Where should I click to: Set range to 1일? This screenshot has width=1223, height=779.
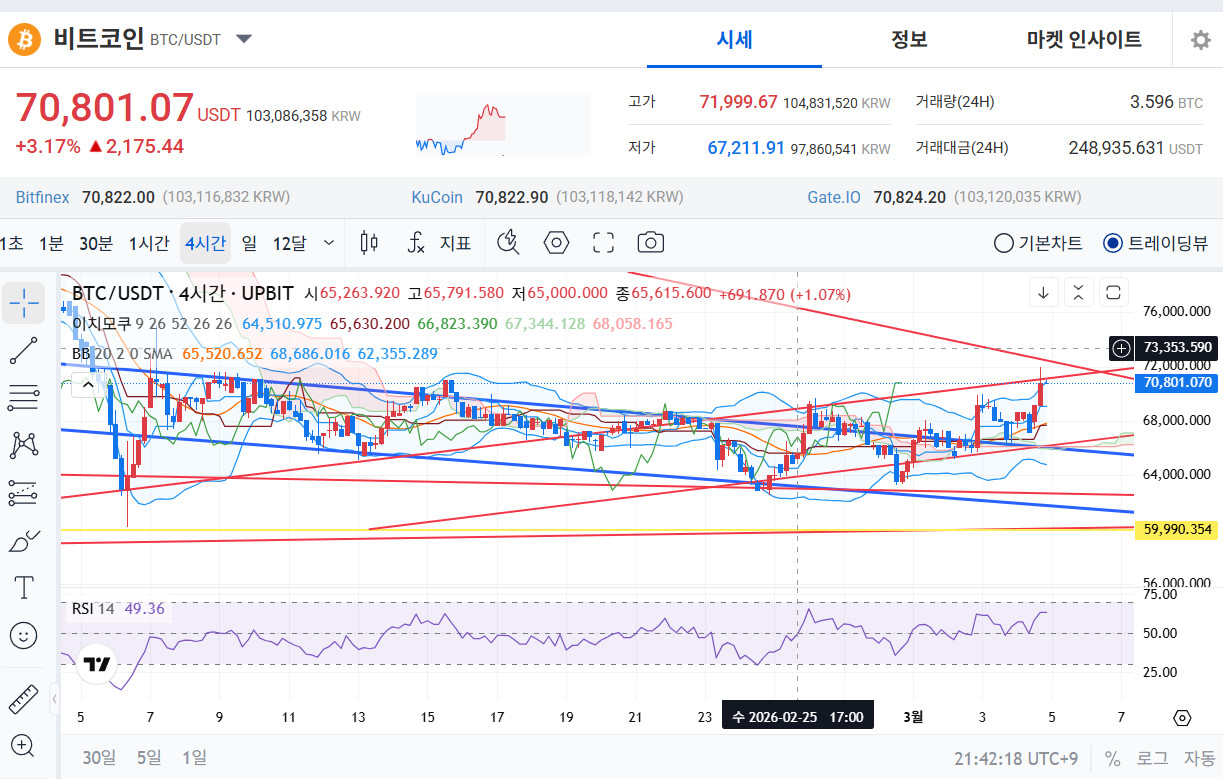(194, 757)
